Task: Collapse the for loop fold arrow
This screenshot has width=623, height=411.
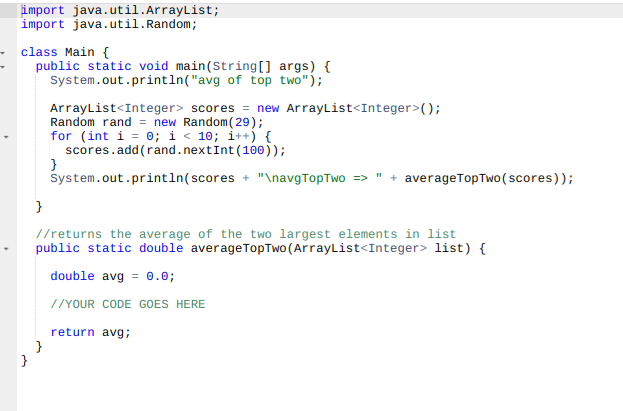Action: click(6, 137)
